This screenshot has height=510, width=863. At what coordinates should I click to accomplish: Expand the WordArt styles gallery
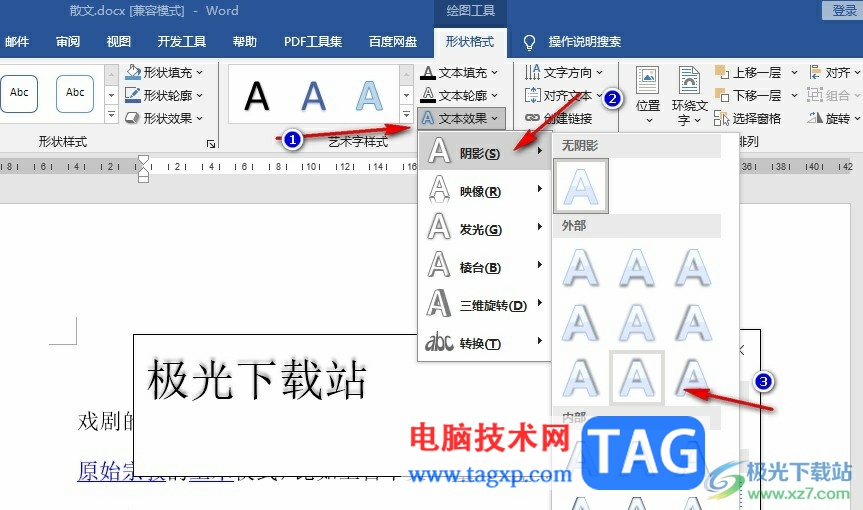(406, 114)
